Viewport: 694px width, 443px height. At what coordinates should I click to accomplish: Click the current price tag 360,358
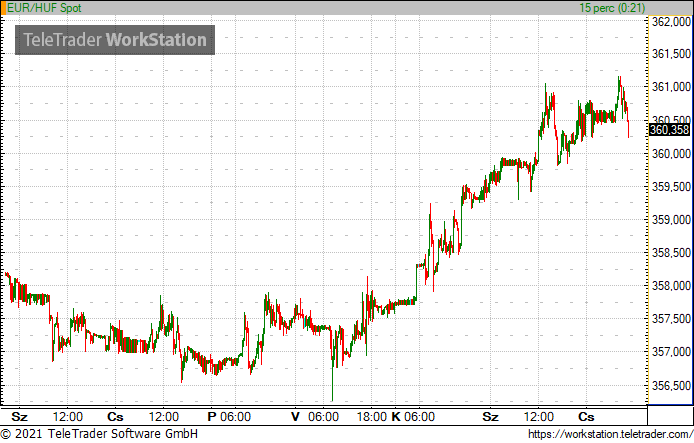[x=670, y=130]
